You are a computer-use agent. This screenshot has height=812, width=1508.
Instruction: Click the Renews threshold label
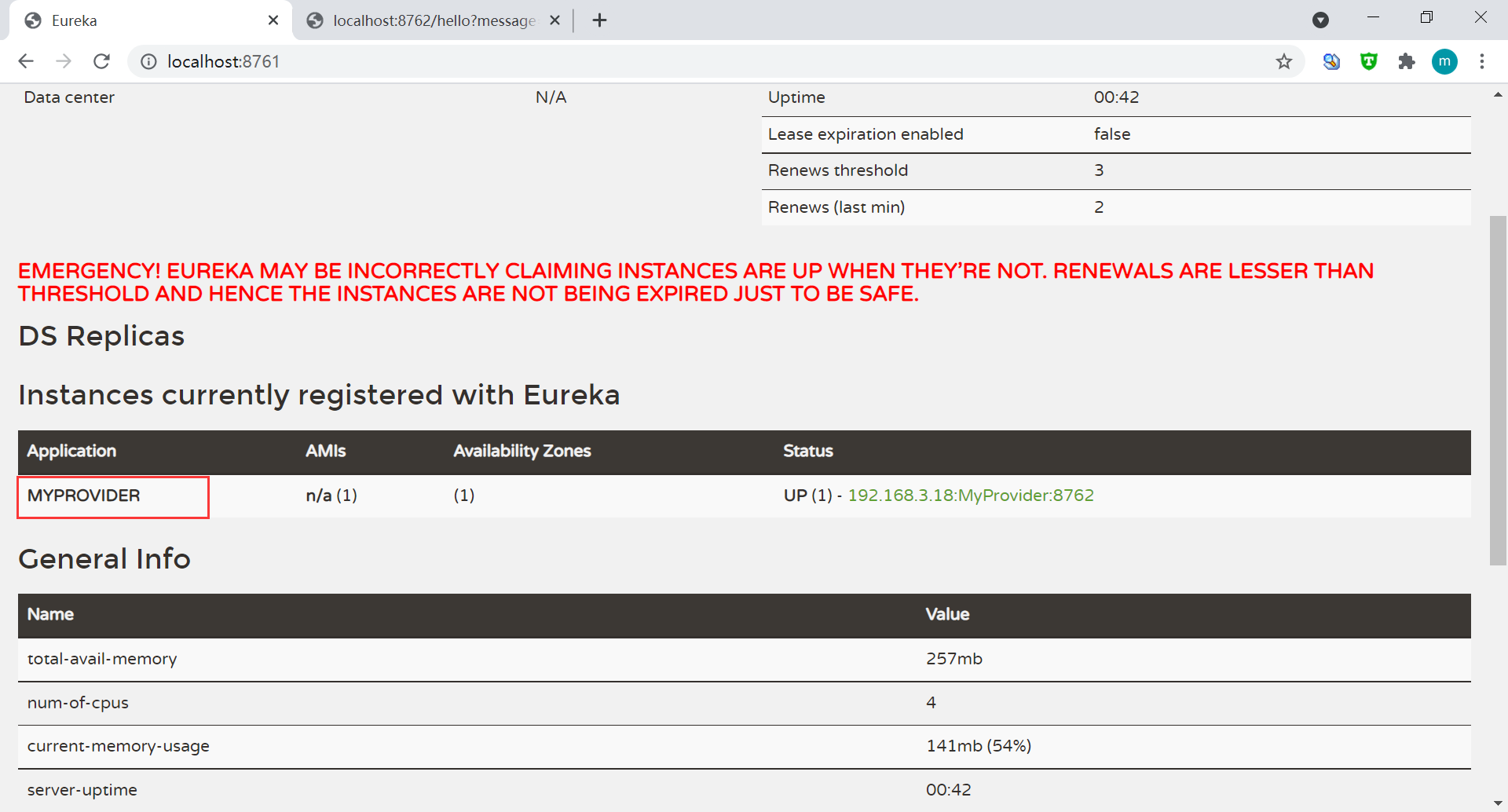838,170
